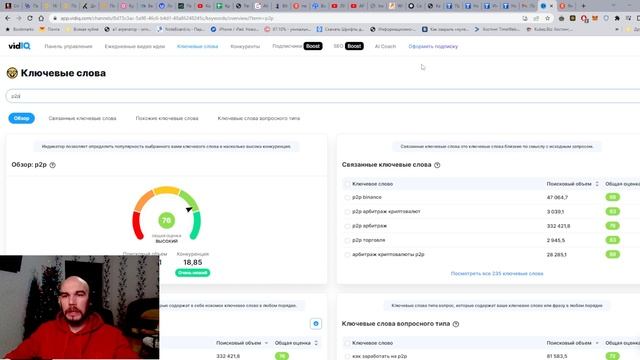Click Boost badge next to SEO
The height and width of the screenshot is (360, 640).
point(354,46)
